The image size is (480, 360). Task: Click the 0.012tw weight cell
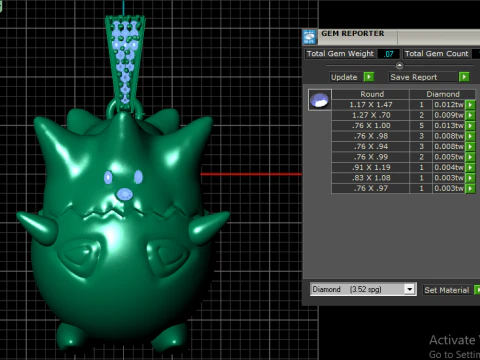(449, 105)
